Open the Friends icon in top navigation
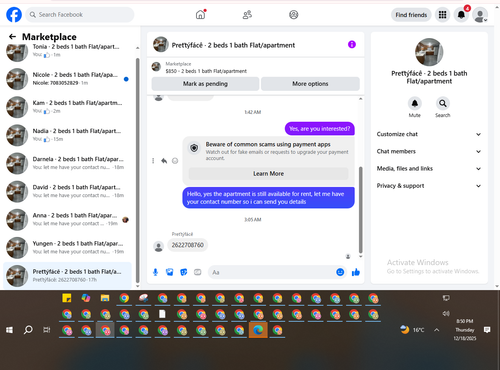The width and height of the screenshot is (500, 370). 247,15
